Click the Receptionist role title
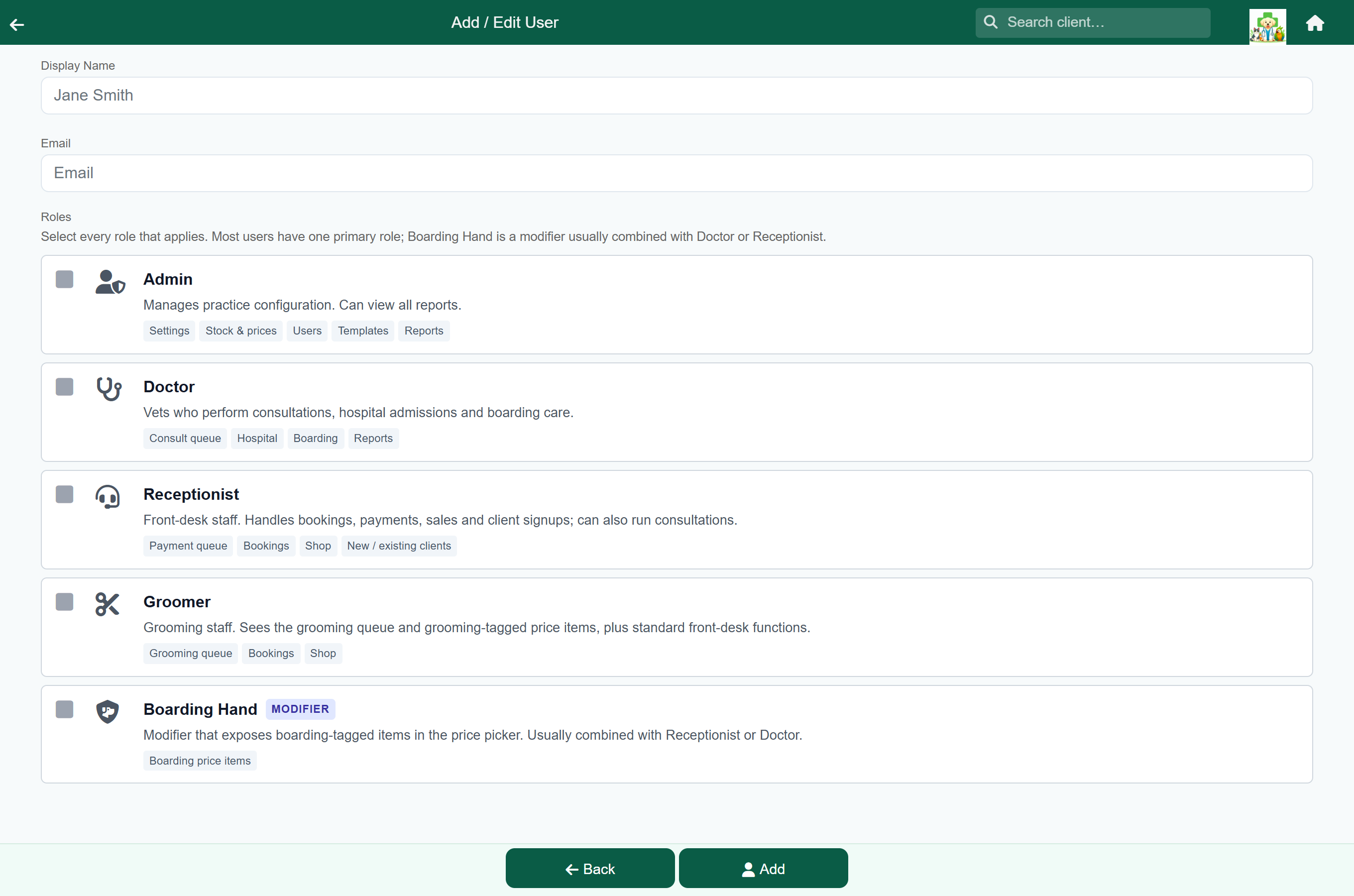Image resolution: width=1354 pixels, height=896 pixels. coord(191,494)
